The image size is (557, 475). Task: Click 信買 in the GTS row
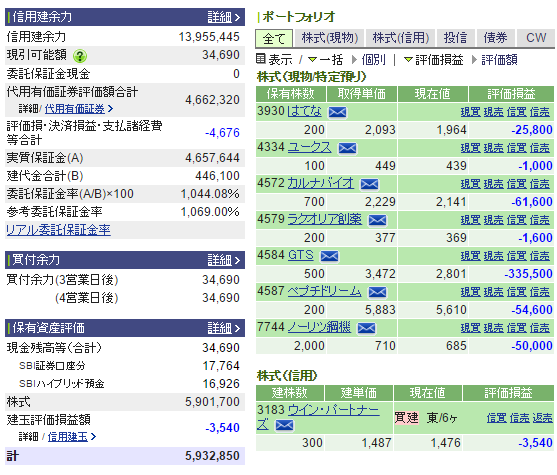(517, 256)
